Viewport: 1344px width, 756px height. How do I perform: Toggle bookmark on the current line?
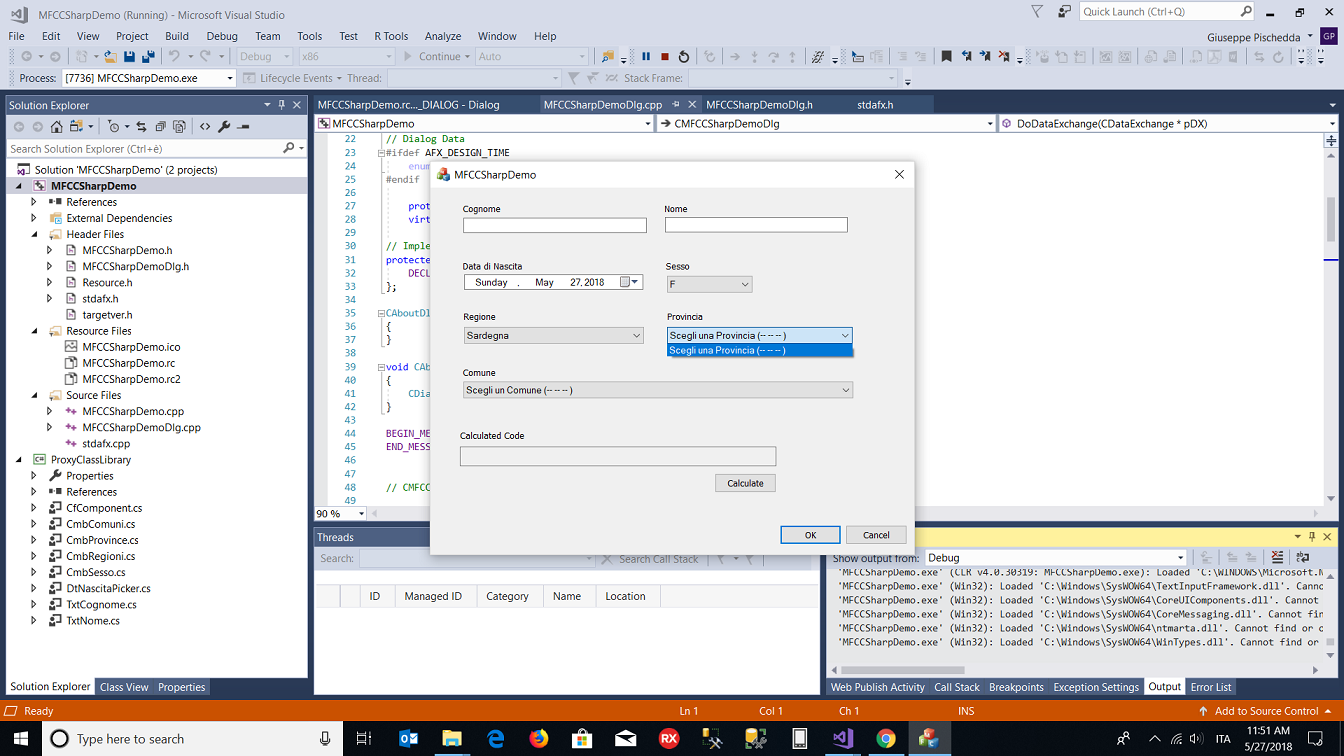(x=946, y=57)
